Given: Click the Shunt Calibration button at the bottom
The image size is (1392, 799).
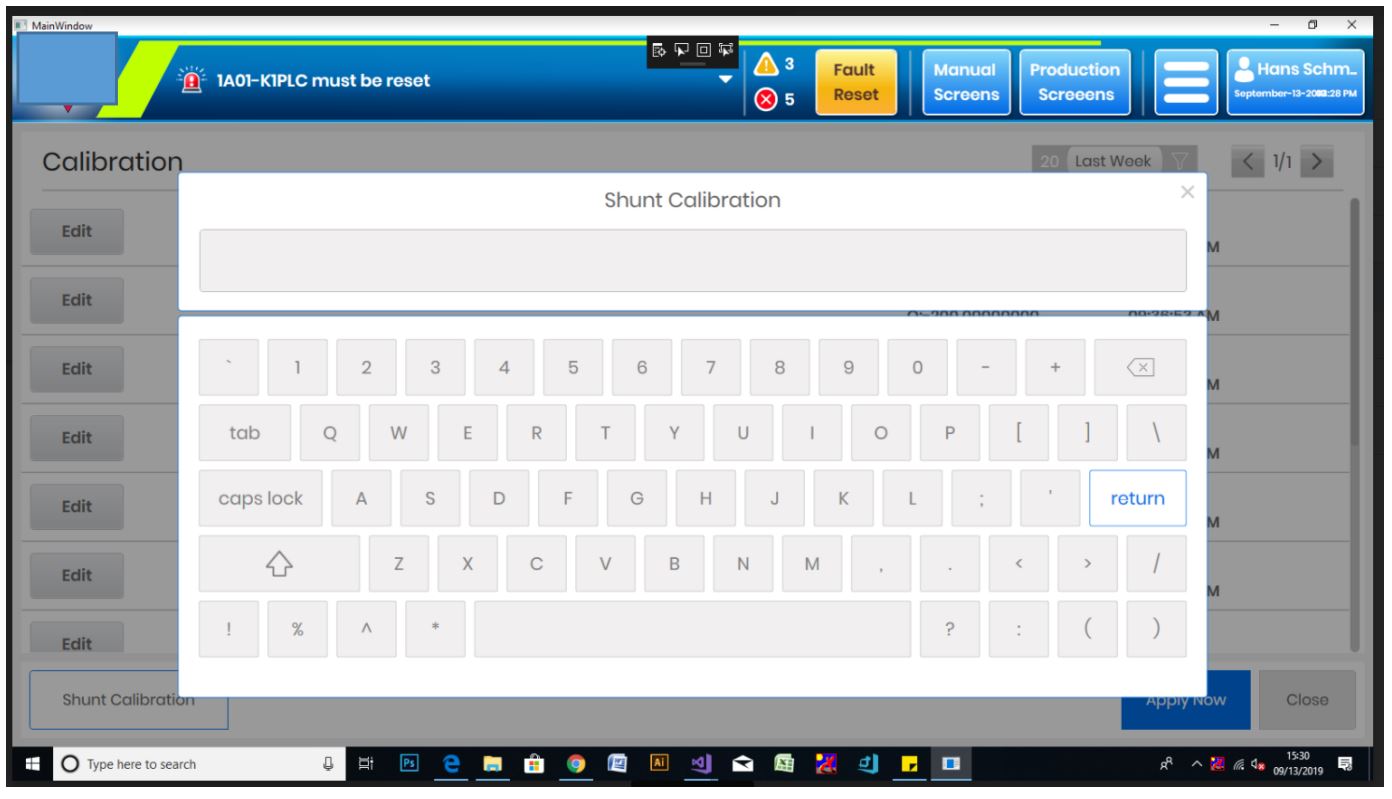Looking at the screenshot, I should click(x=129, y=700).
